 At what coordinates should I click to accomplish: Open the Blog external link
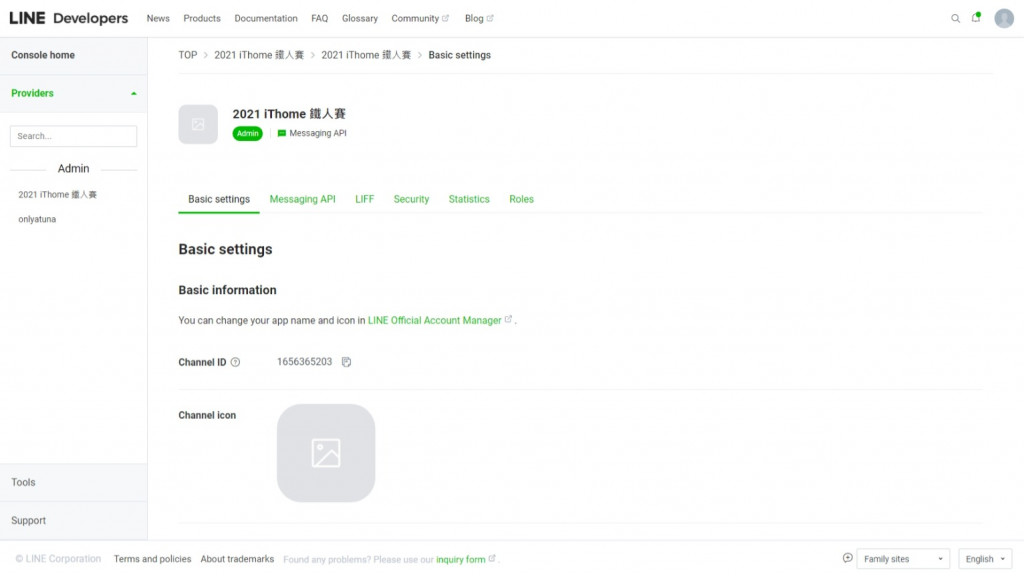479,18
